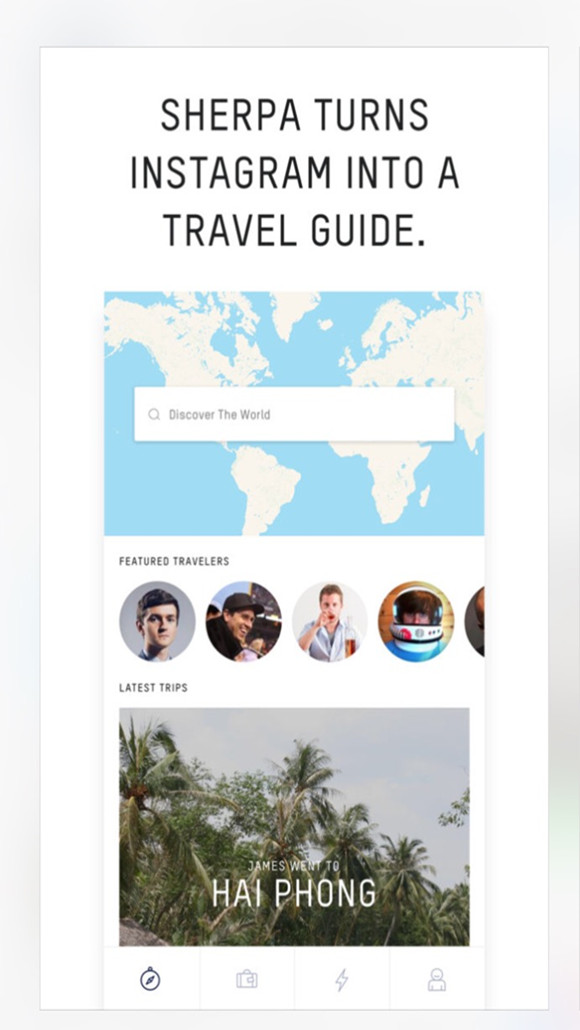Tap the magnifying glass search icon

pyautogui.click(x=154, y=414)
